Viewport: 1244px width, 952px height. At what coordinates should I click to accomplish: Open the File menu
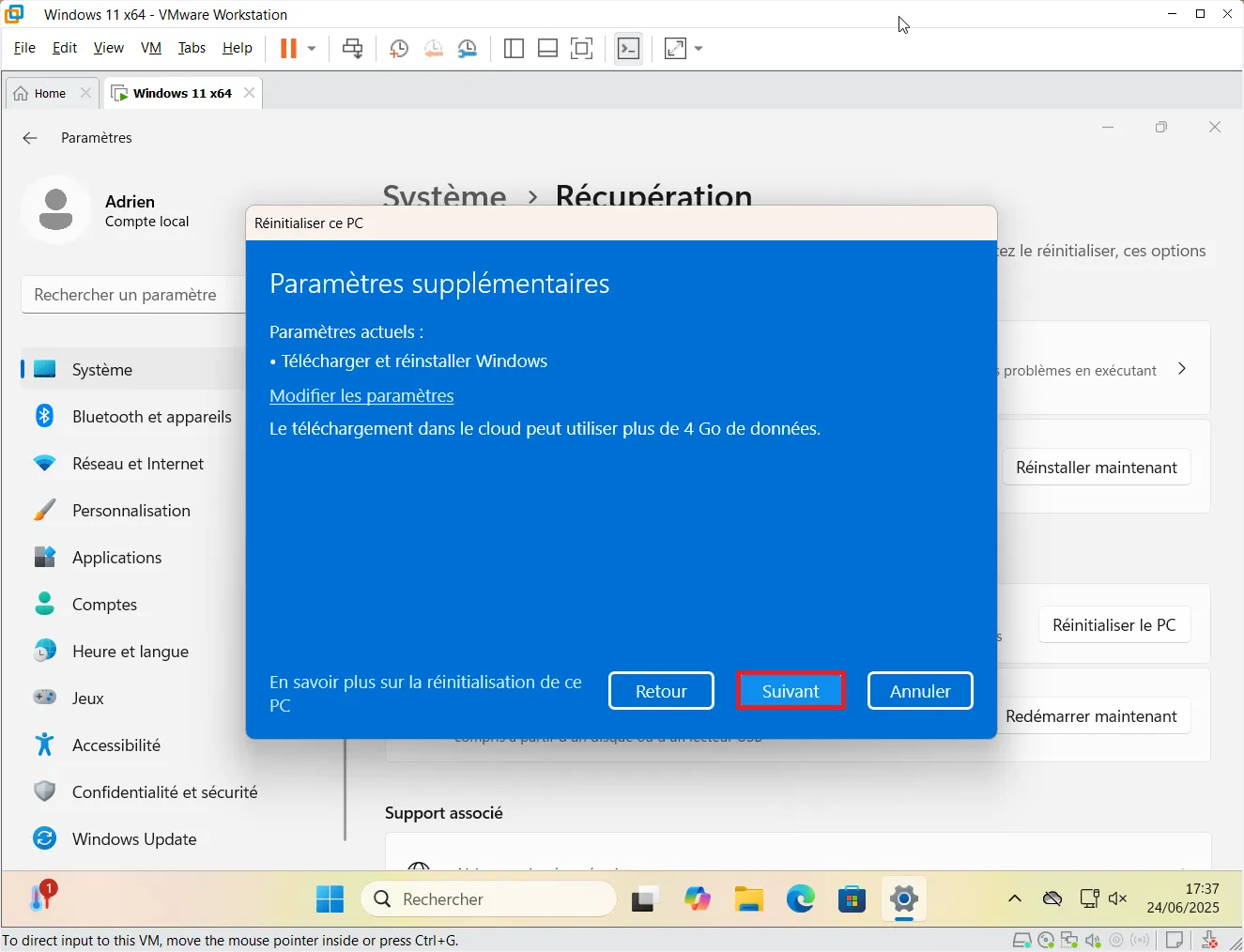pos(24,48)
